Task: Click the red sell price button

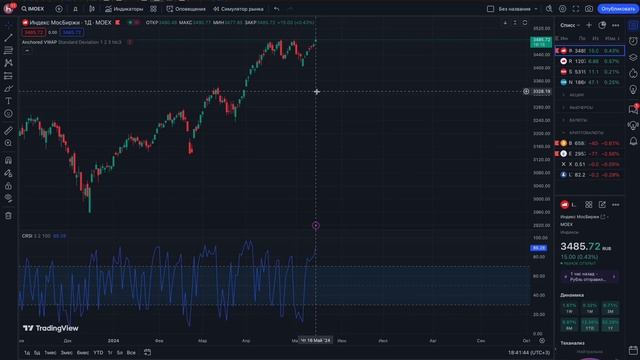Action: pyautogui.click(x=33, y=32)
